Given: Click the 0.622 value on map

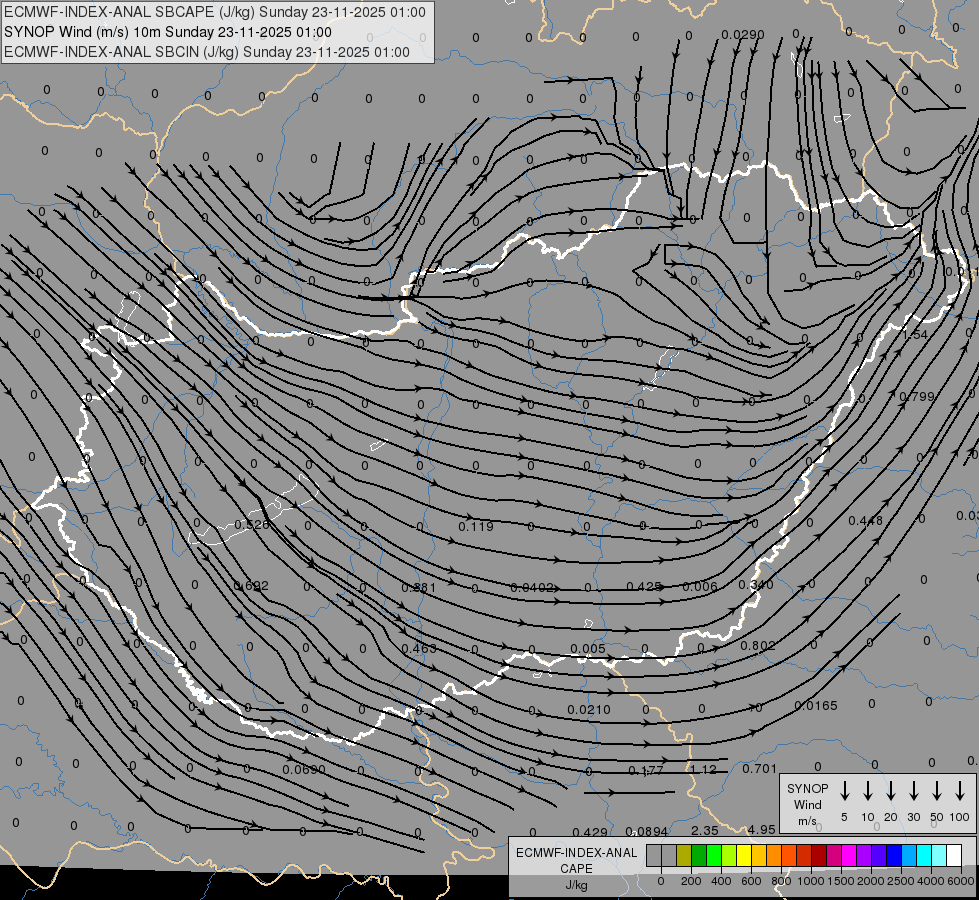Looking at the screenshot, I should [251, 586].
